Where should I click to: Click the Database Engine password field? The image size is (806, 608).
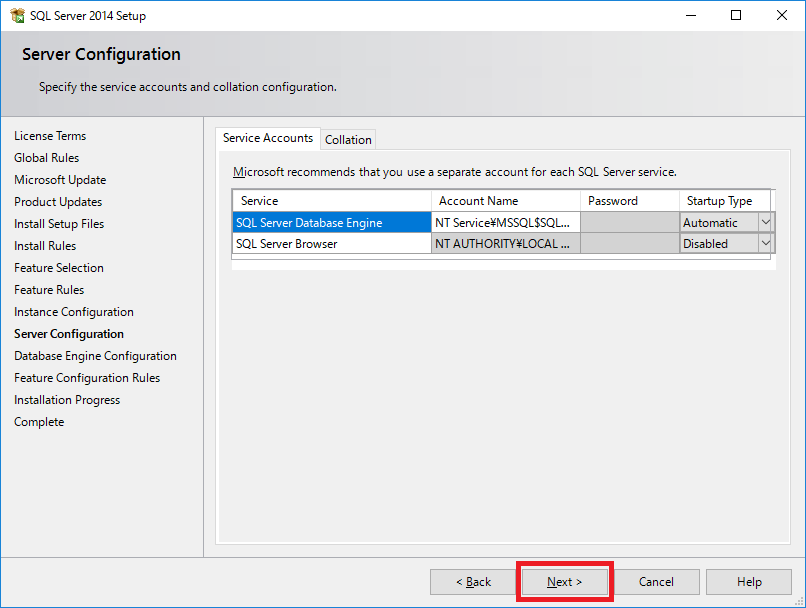tap(630, 223)
